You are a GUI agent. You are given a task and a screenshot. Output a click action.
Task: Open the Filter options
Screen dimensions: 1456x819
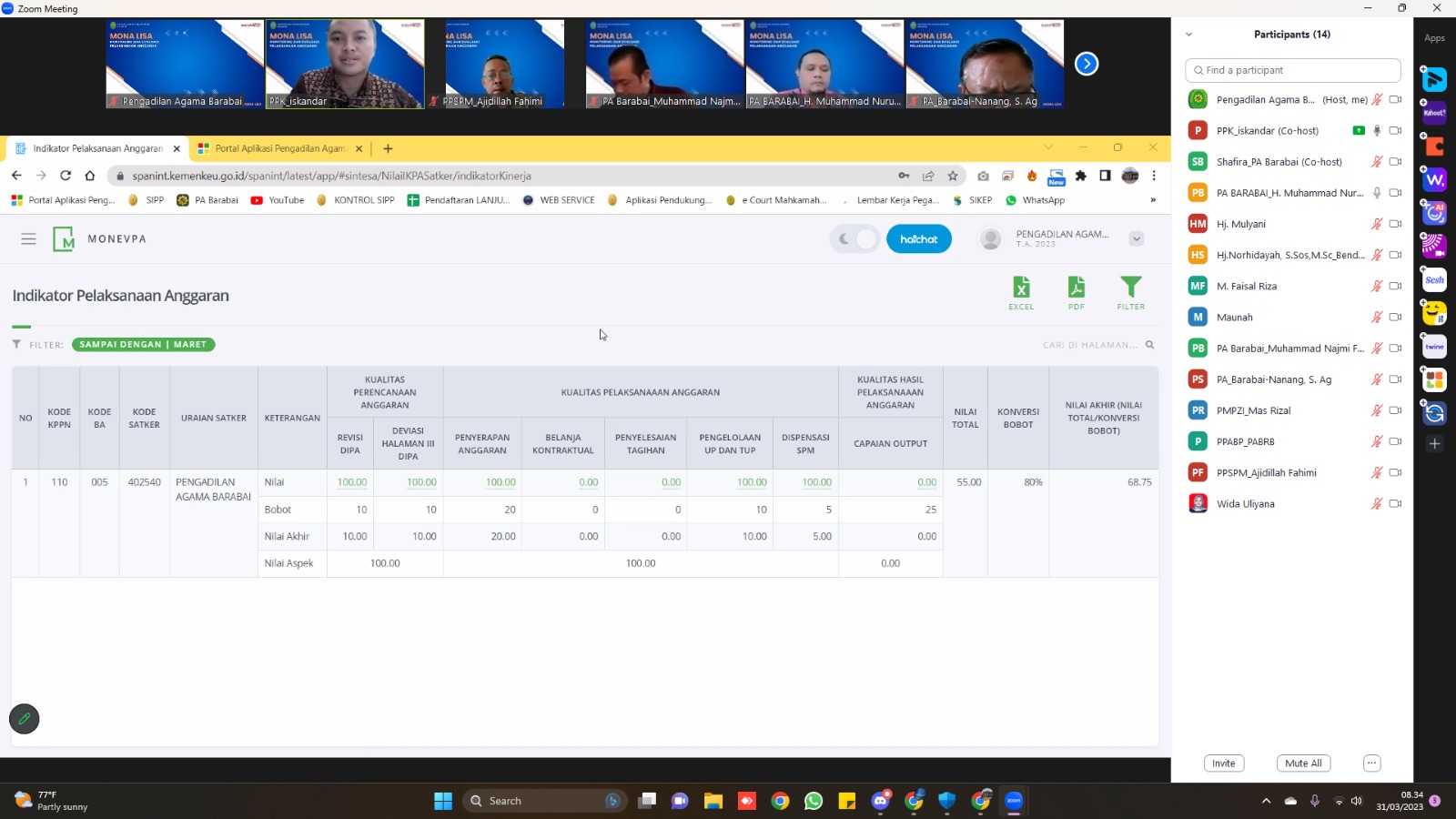click(1130, 292)
